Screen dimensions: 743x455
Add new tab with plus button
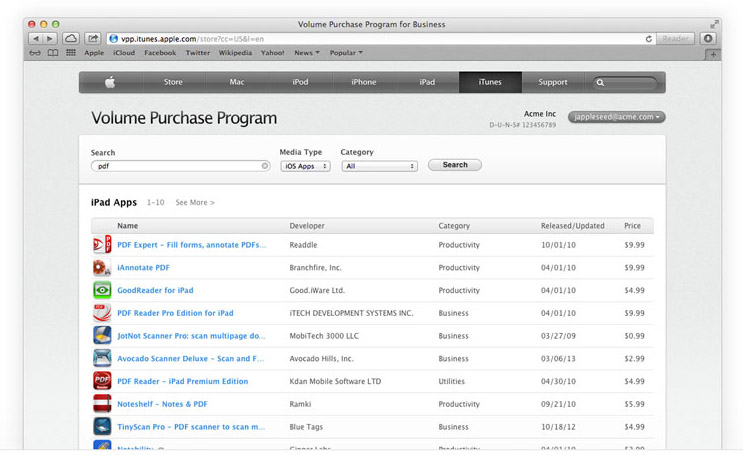tap(713, 55)
